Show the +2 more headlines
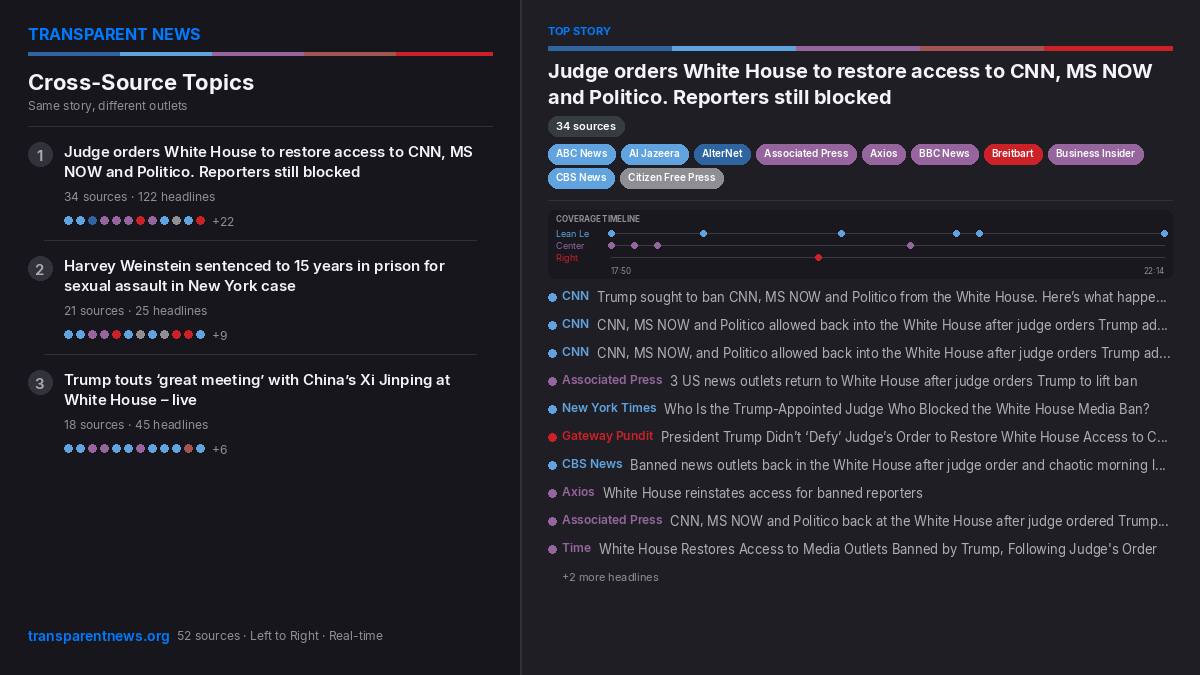 pyautogui.click(x=610, y=577)
